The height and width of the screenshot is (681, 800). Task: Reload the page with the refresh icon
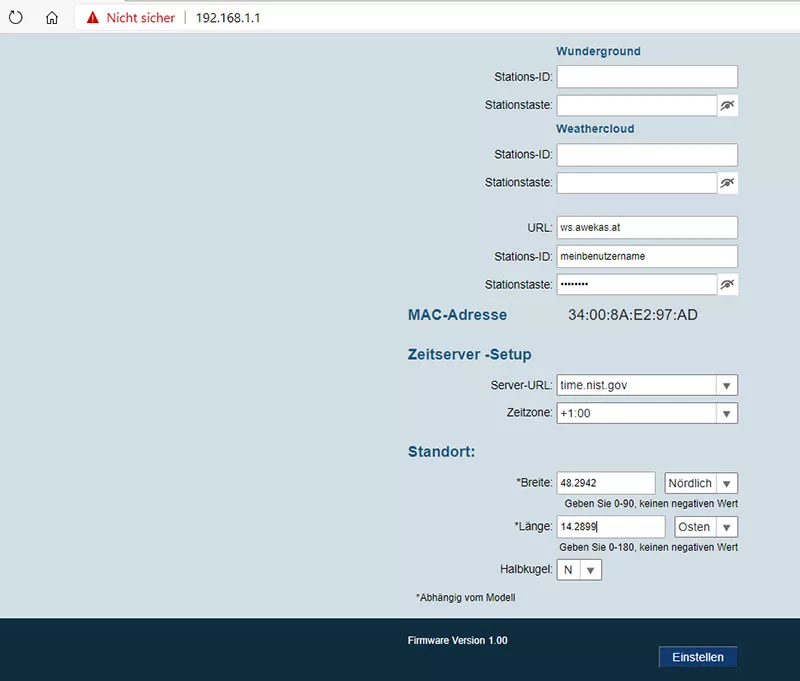tap(15, 17)
